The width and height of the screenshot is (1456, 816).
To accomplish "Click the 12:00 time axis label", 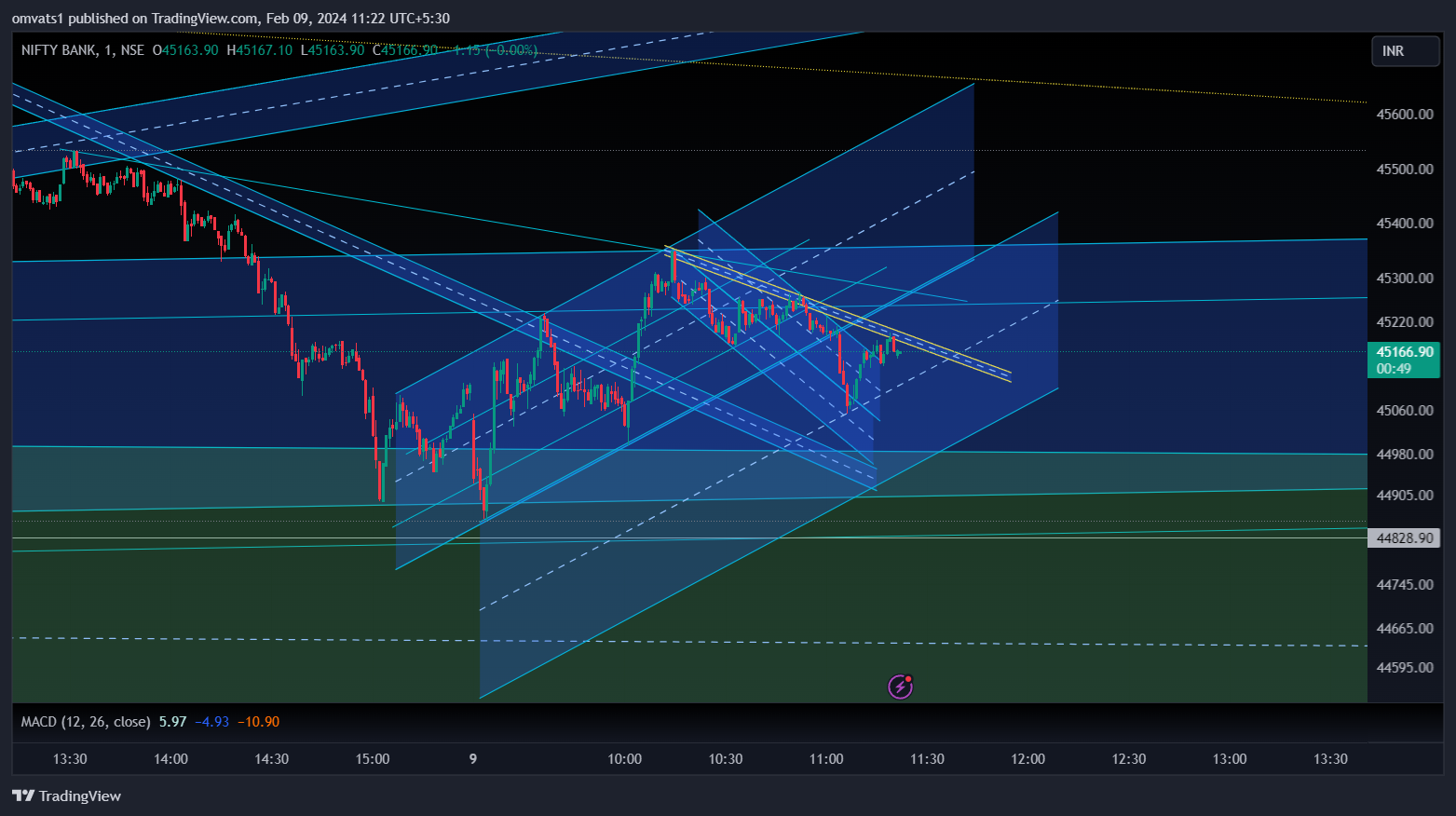I will (x=1028, y=759).
